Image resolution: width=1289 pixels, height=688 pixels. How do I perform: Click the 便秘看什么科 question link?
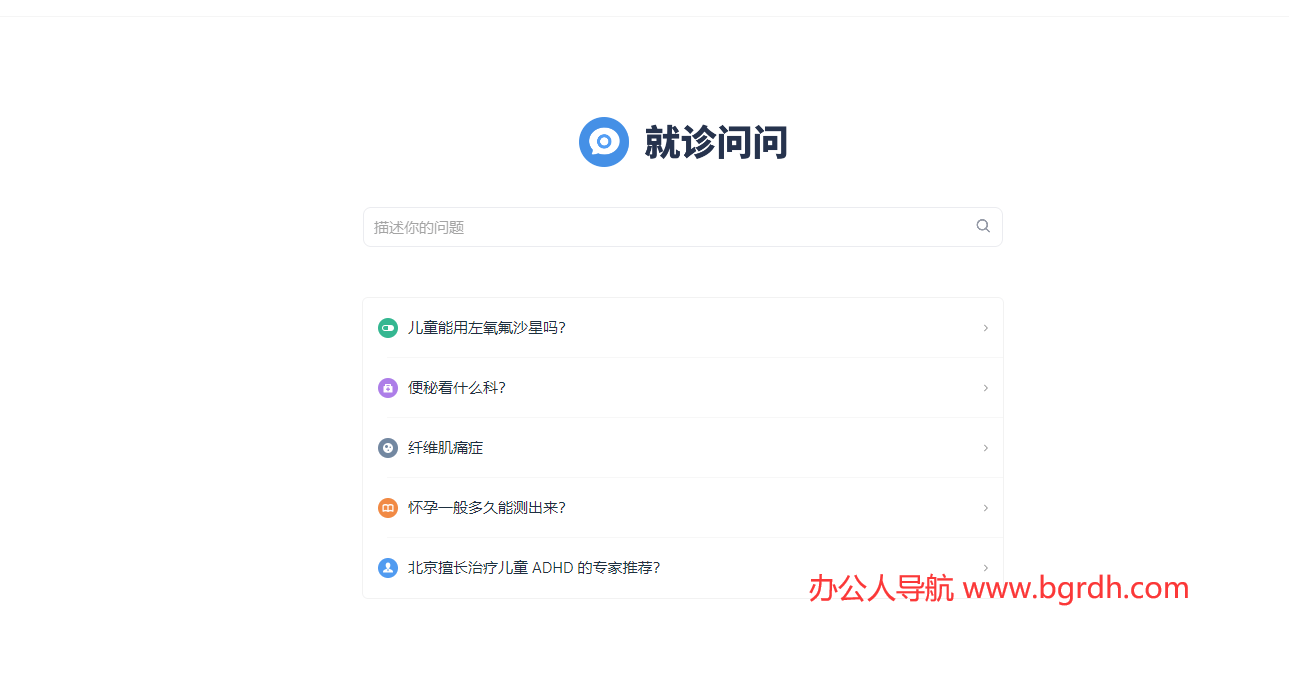click(457, 387)
